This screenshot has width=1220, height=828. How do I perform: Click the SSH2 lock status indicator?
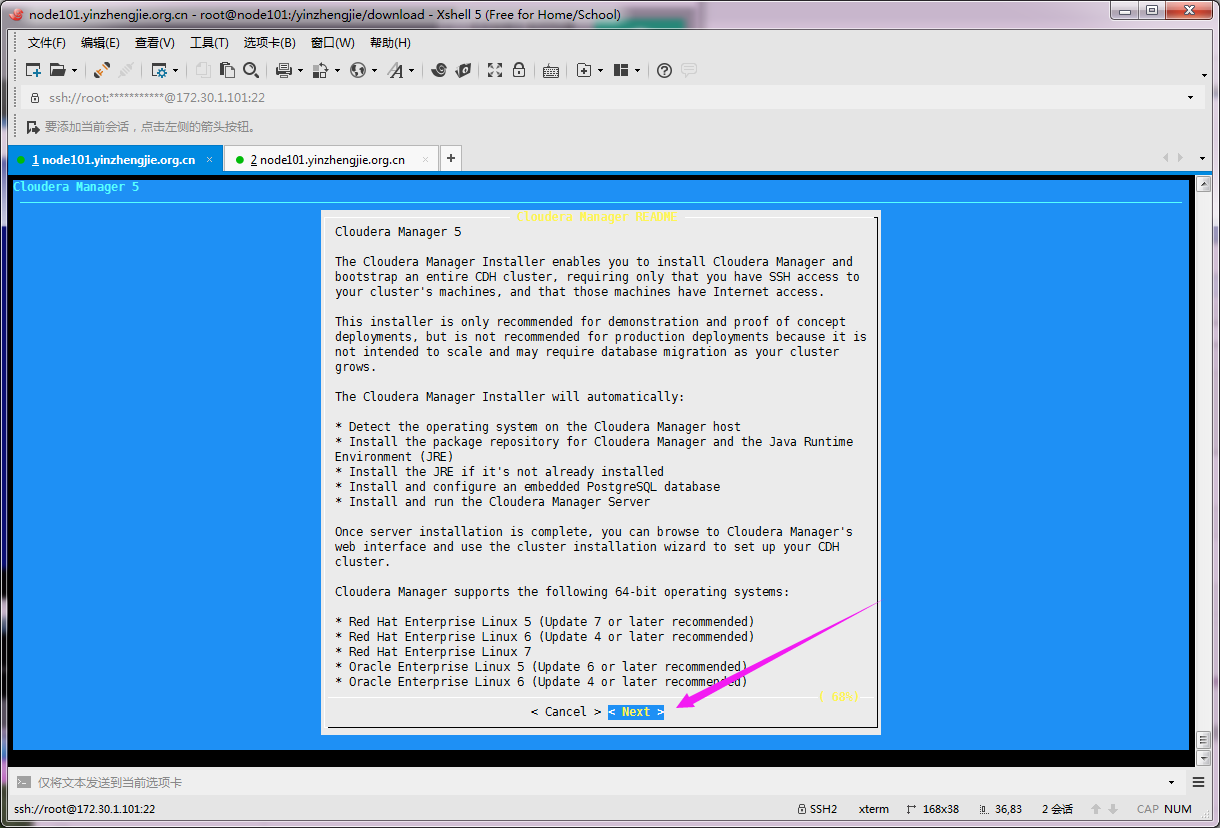(x=817, y=809)
